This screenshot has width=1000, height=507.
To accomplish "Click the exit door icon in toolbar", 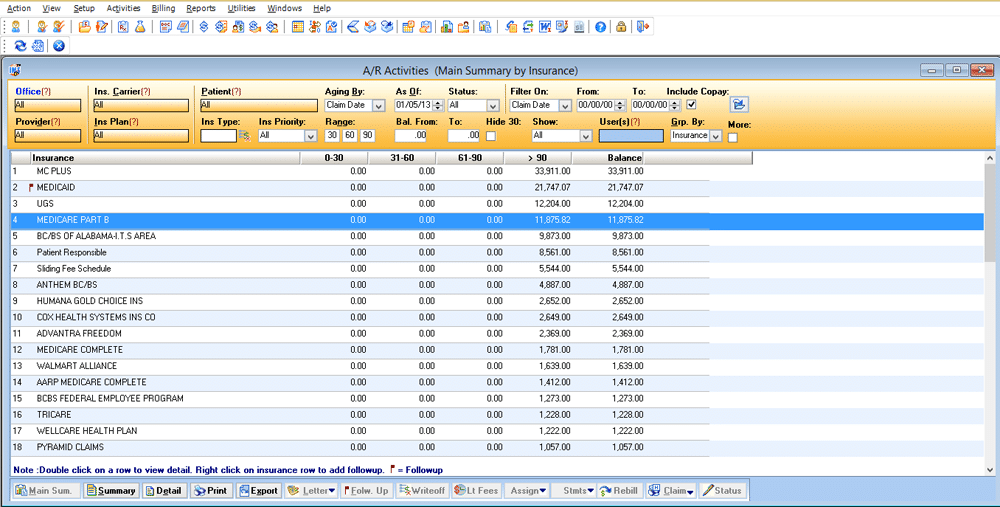I will coord(642,27).
